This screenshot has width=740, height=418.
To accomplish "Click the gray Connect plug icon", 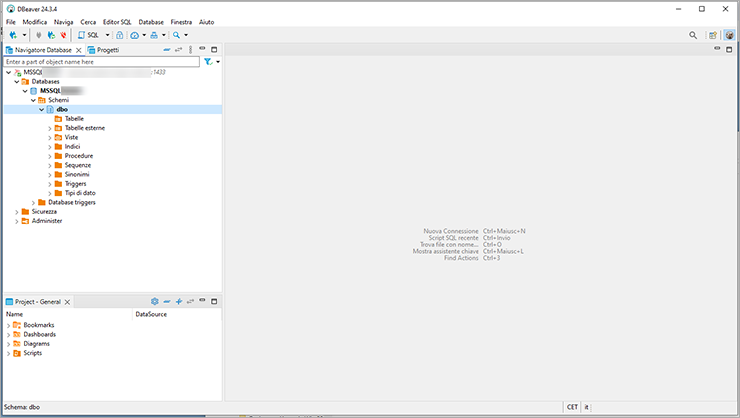I will pos(39,35).
